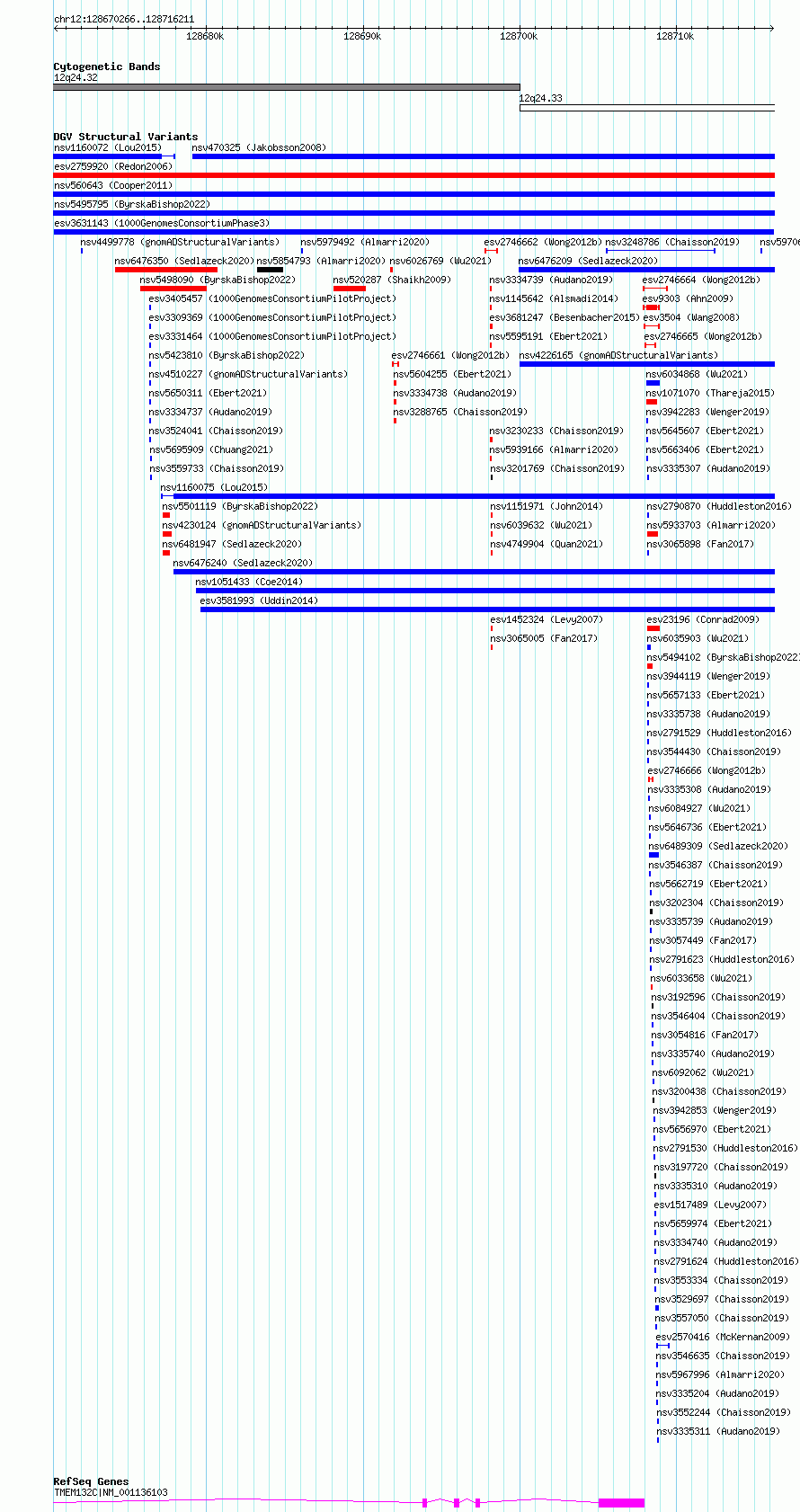
Task: Select variant nsv1071070 (Thareja2015)
Action: coord(710,393)
